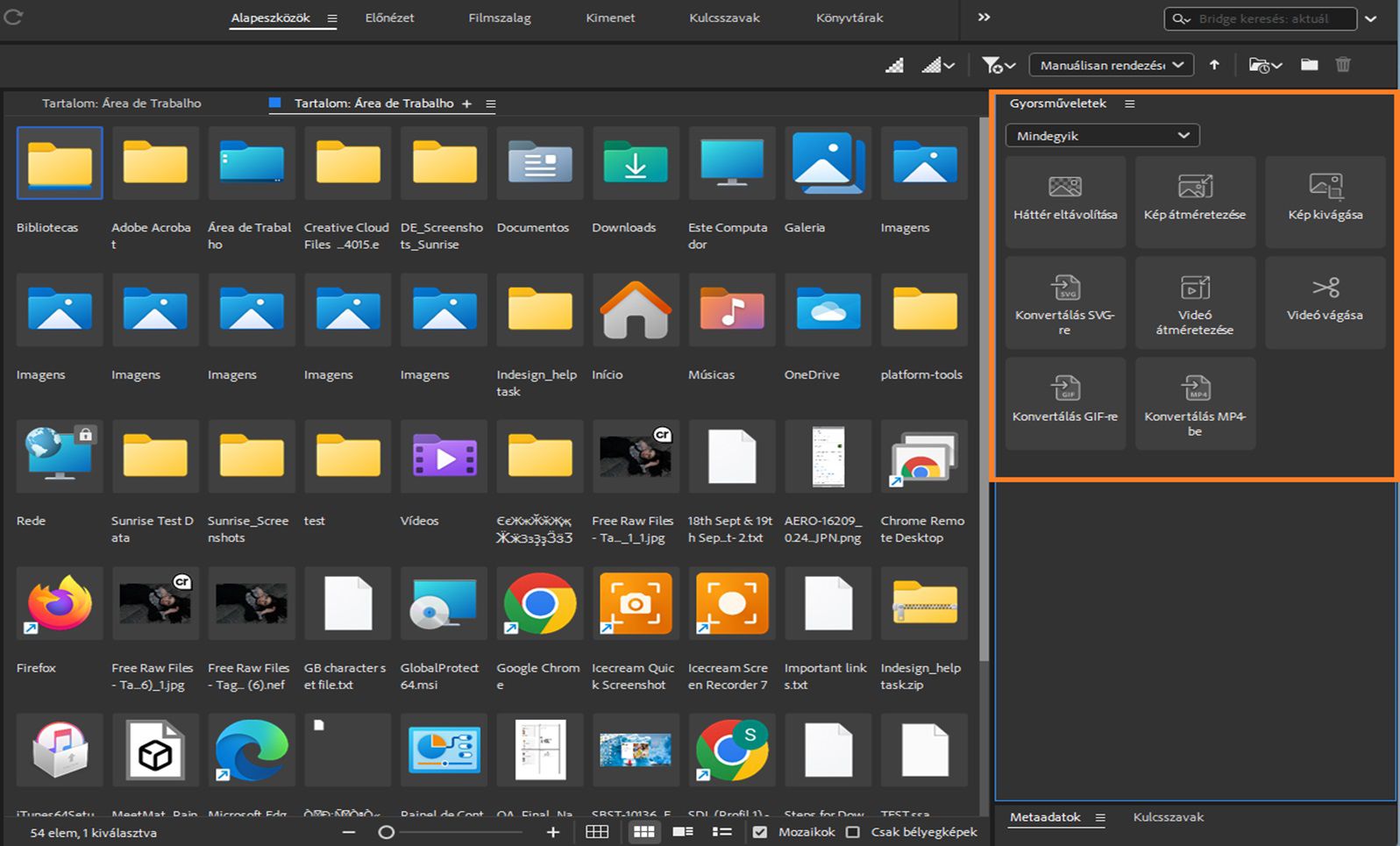Select GlobalProtect64.msi file

click(x=444, y=603)
